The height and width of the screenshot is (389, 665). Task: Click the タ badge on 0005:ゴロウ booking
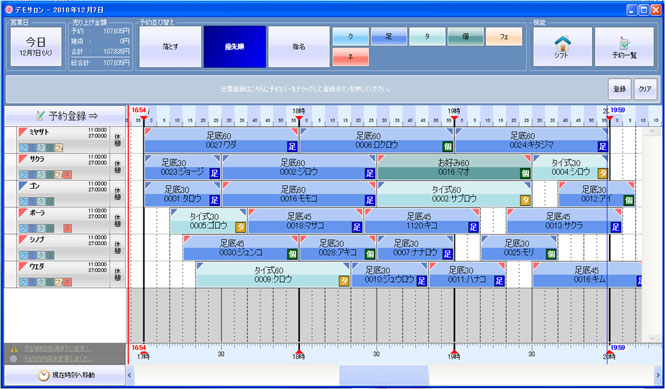coord(240,227)
